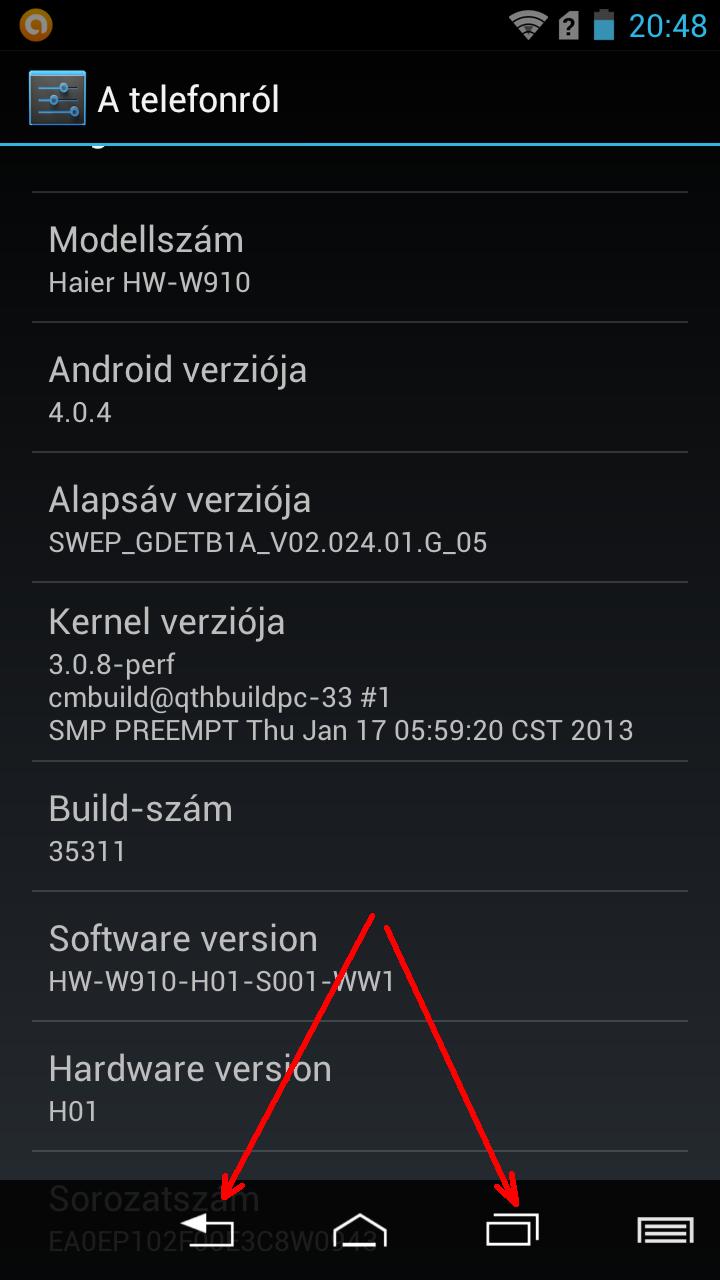This screenshot has height=1280, width=720.
Task: Select the Hardware version H01 entry
Action: tap(360, 1087)
